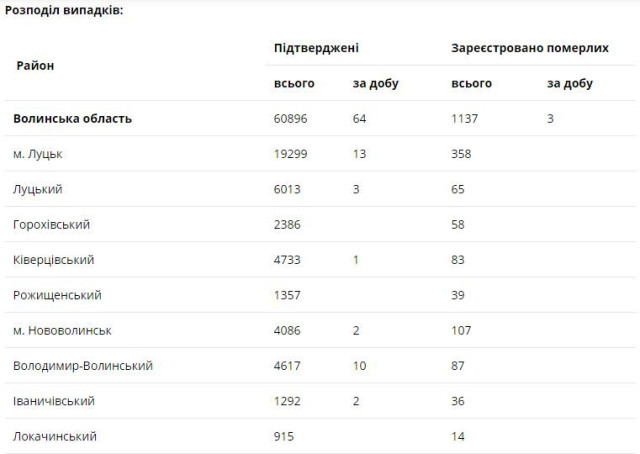This screenshot has width=640, height=454.
Task: Click total deaths value 1137
Action: (465, 118)
